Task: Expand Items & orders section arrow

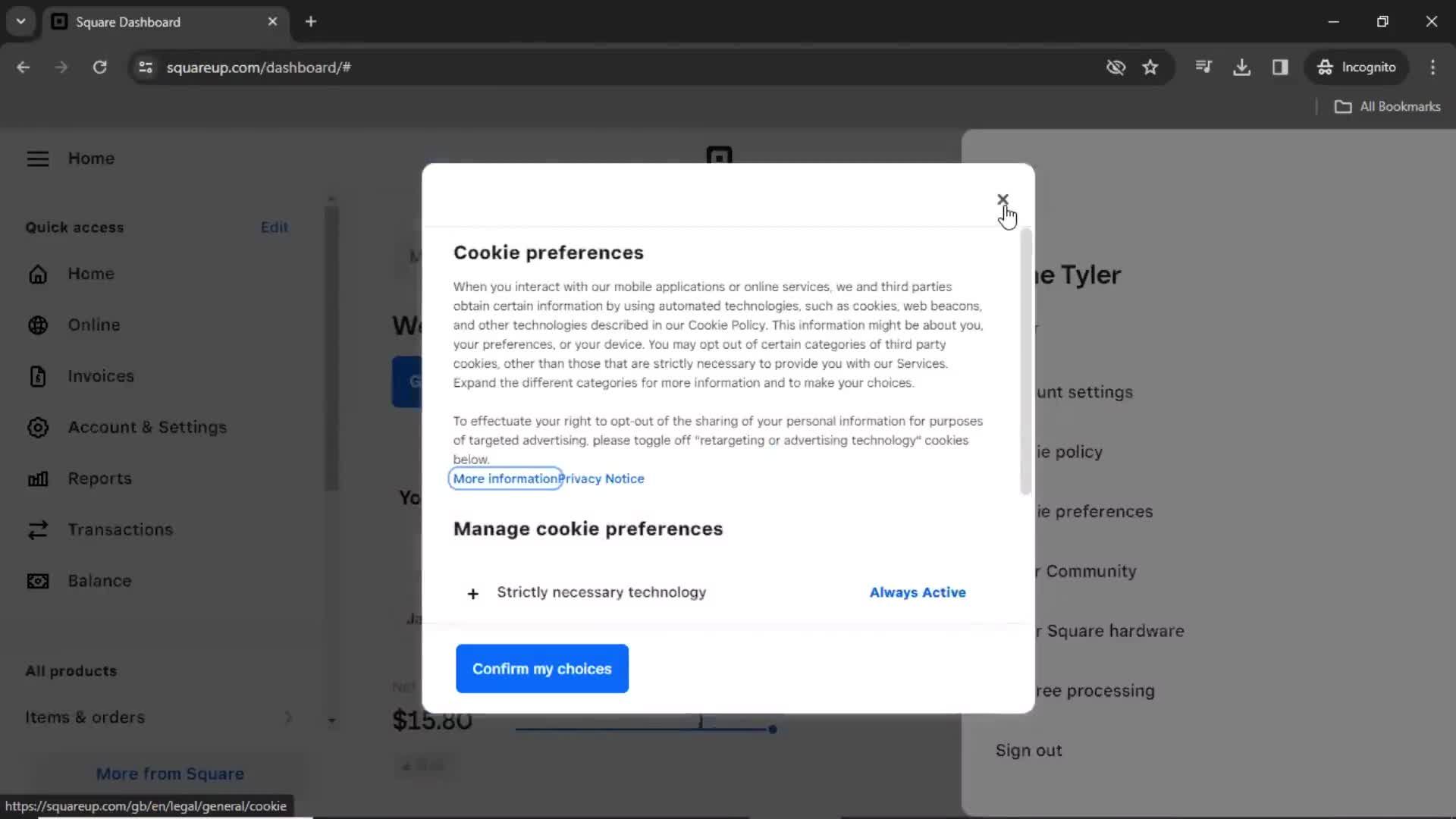Action: pyautogui.click(x=288, y=717)
